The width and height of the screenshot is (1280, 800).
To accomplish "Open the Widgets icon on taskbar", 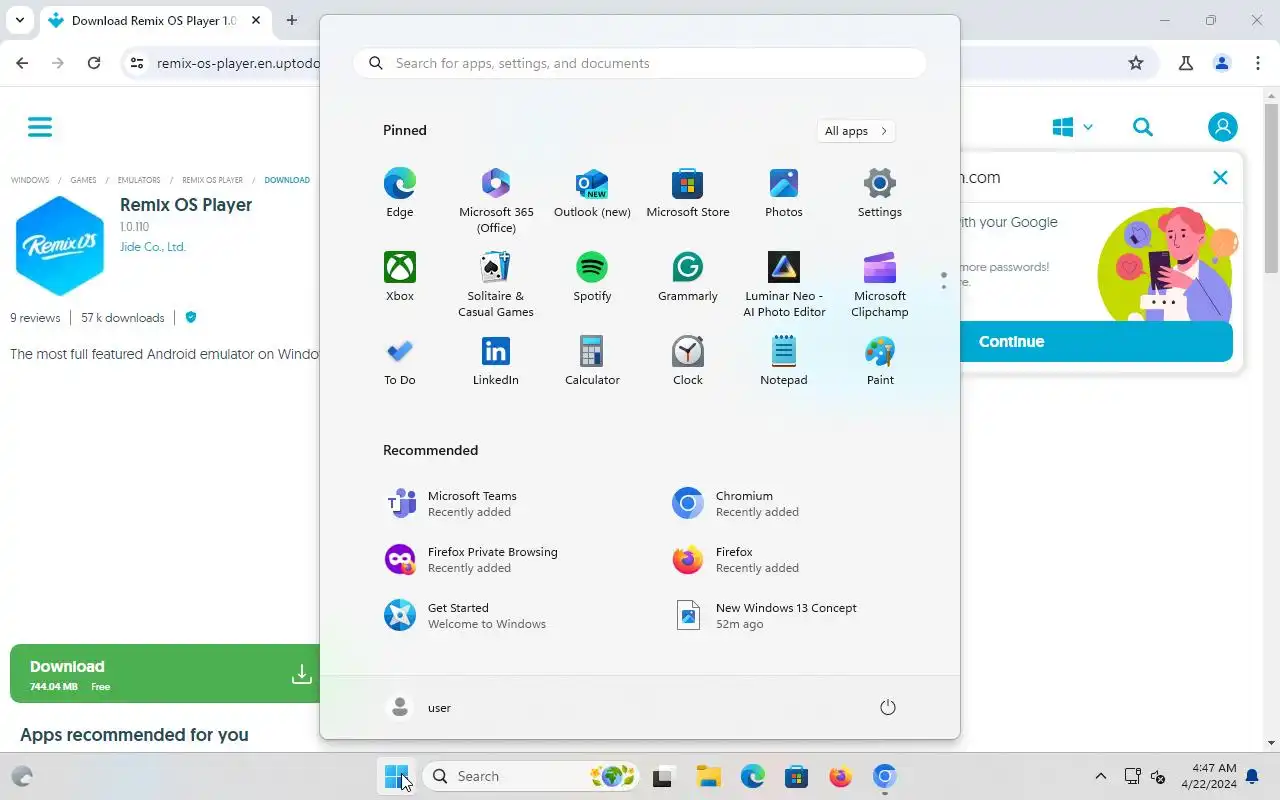I will (22, 776).
